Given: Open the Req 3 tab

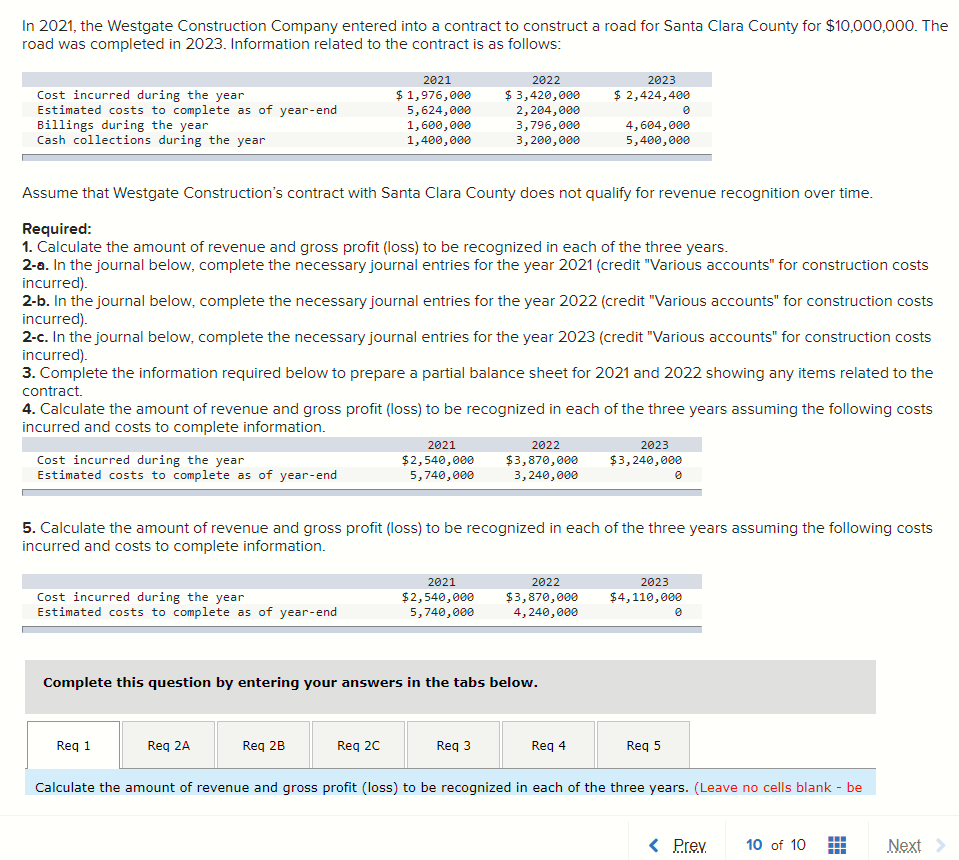Looking at the screenshot, I should [x=454, y=745].
